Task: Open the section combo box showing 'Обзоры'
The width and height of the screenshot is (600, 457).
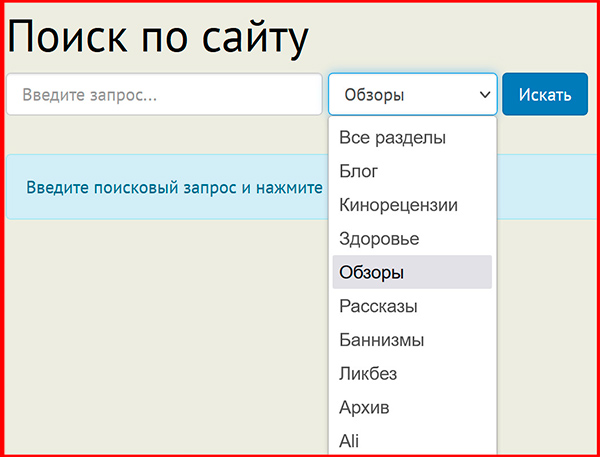Action: tap(400, 95)
